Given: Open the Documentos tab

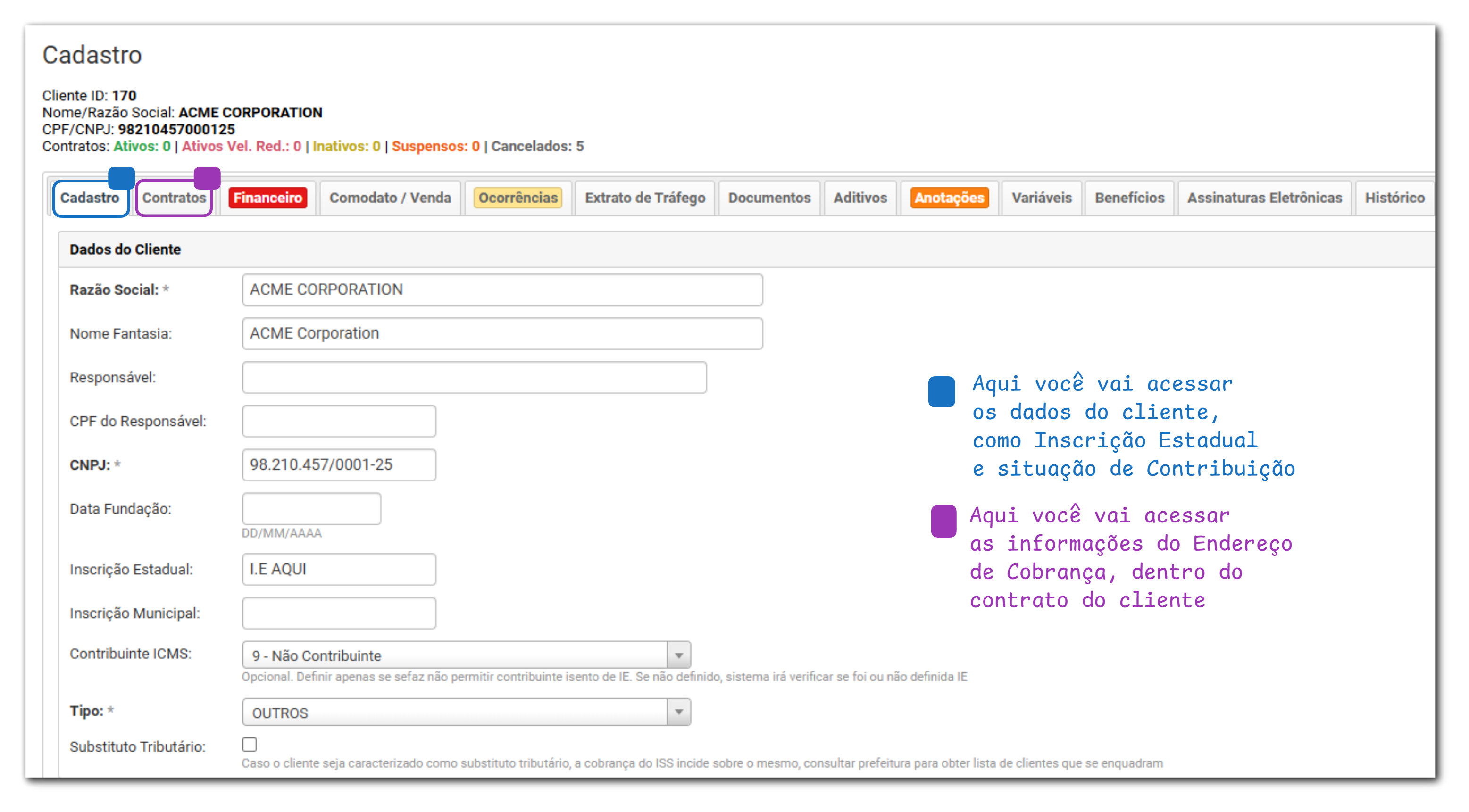Looking at the screenshot, I should (769, 198).
